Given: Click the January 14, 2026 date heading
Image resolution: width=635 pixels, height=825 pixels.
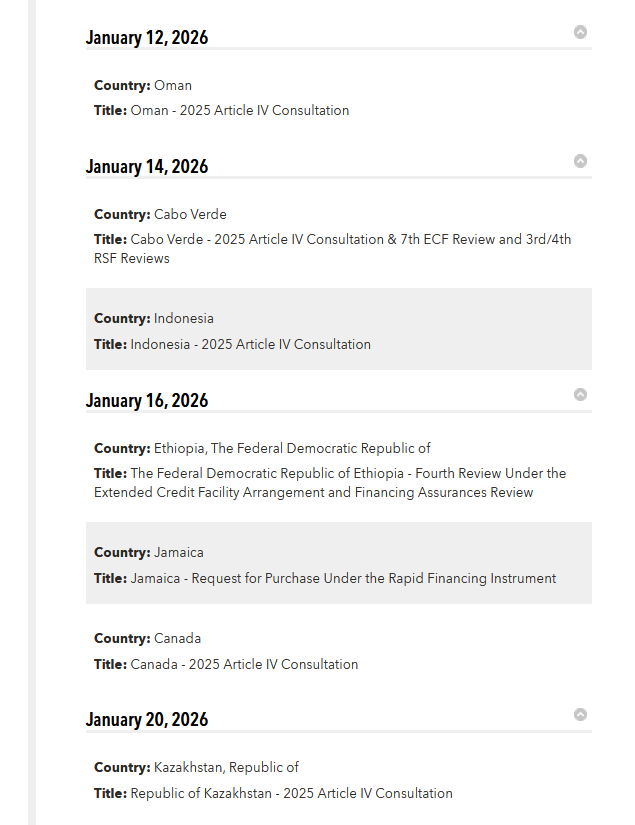Looking at the screenshot, I should pos(147,167).
